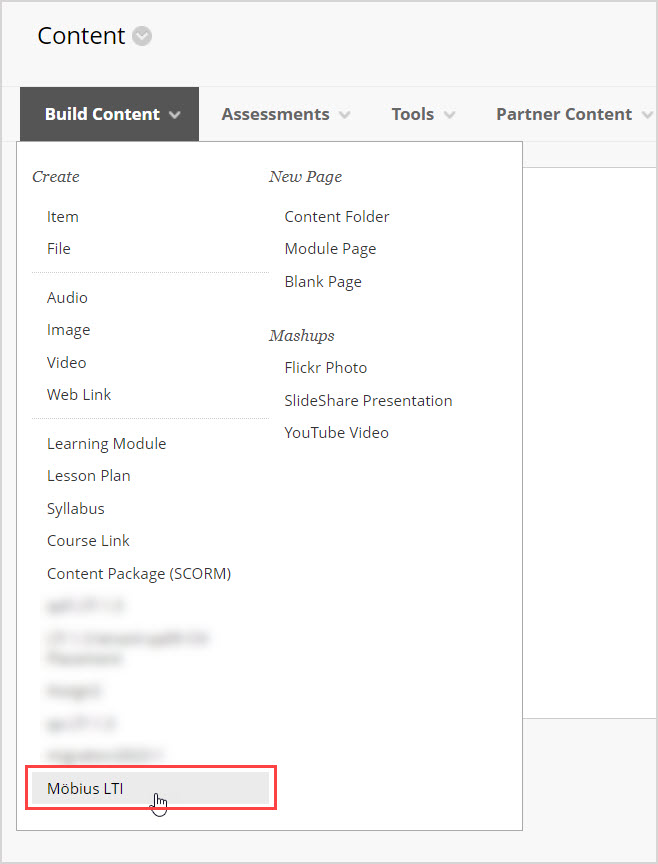Add an Image to content
Viewport: 658px width, 864px height.
coord(68,329)
